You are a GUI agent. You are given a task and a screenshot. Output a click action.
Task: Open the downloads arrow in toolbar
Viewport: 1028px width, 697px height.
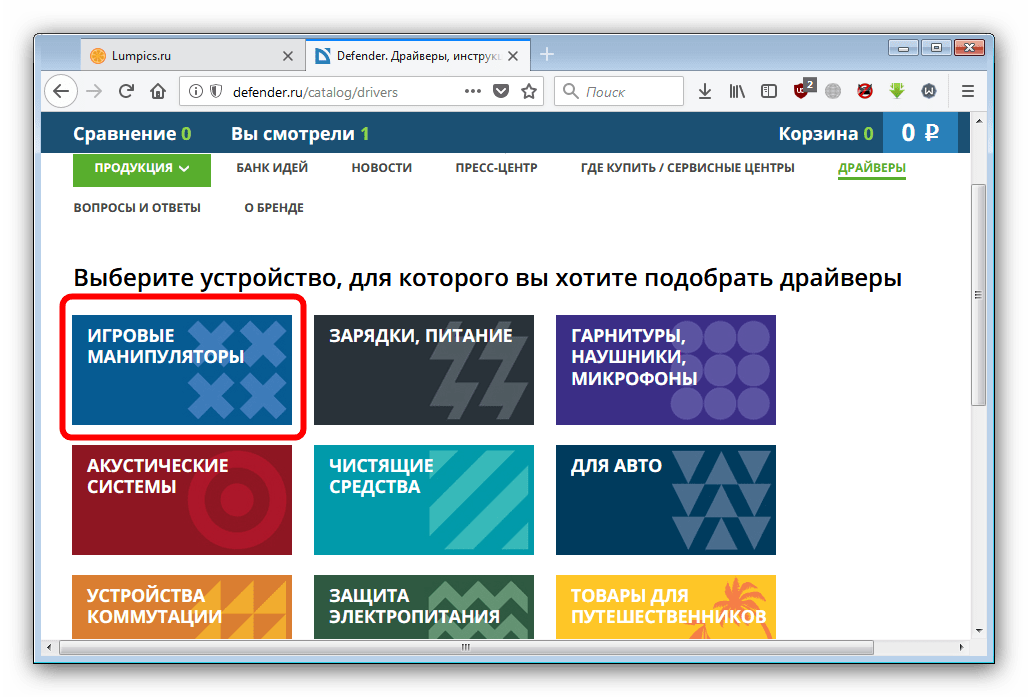pyautogui.click(x=704, y=91)
